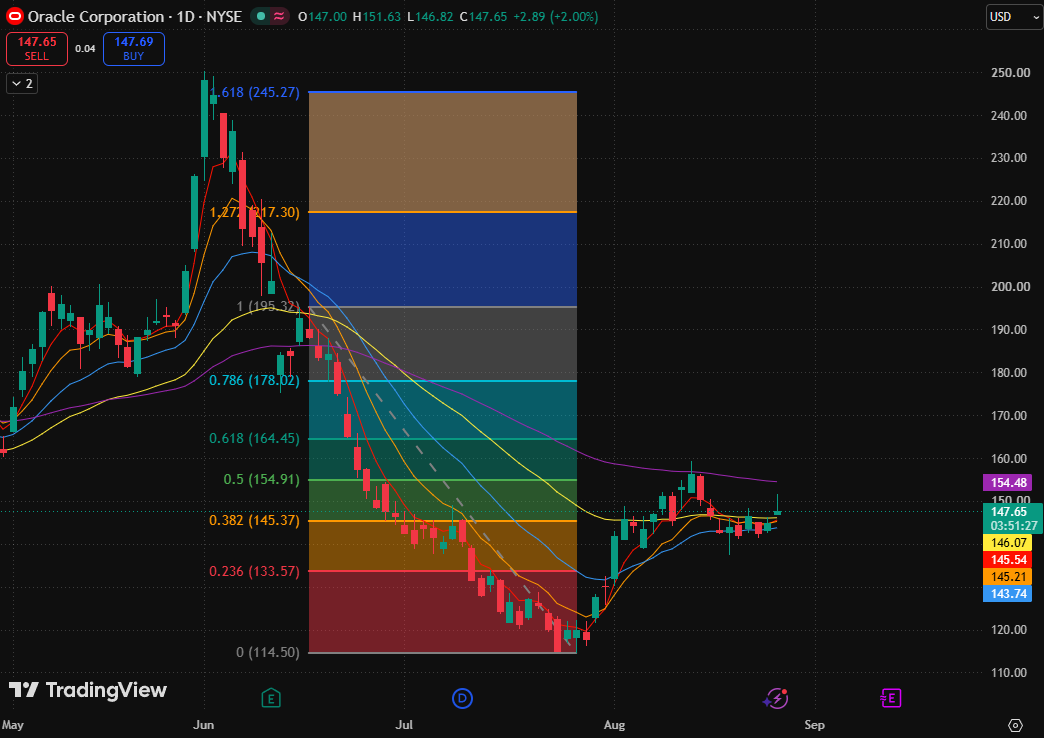Click the BUY 147.69 button
1044x738 pixels.
pyautogui.click(x=134, y=49)
